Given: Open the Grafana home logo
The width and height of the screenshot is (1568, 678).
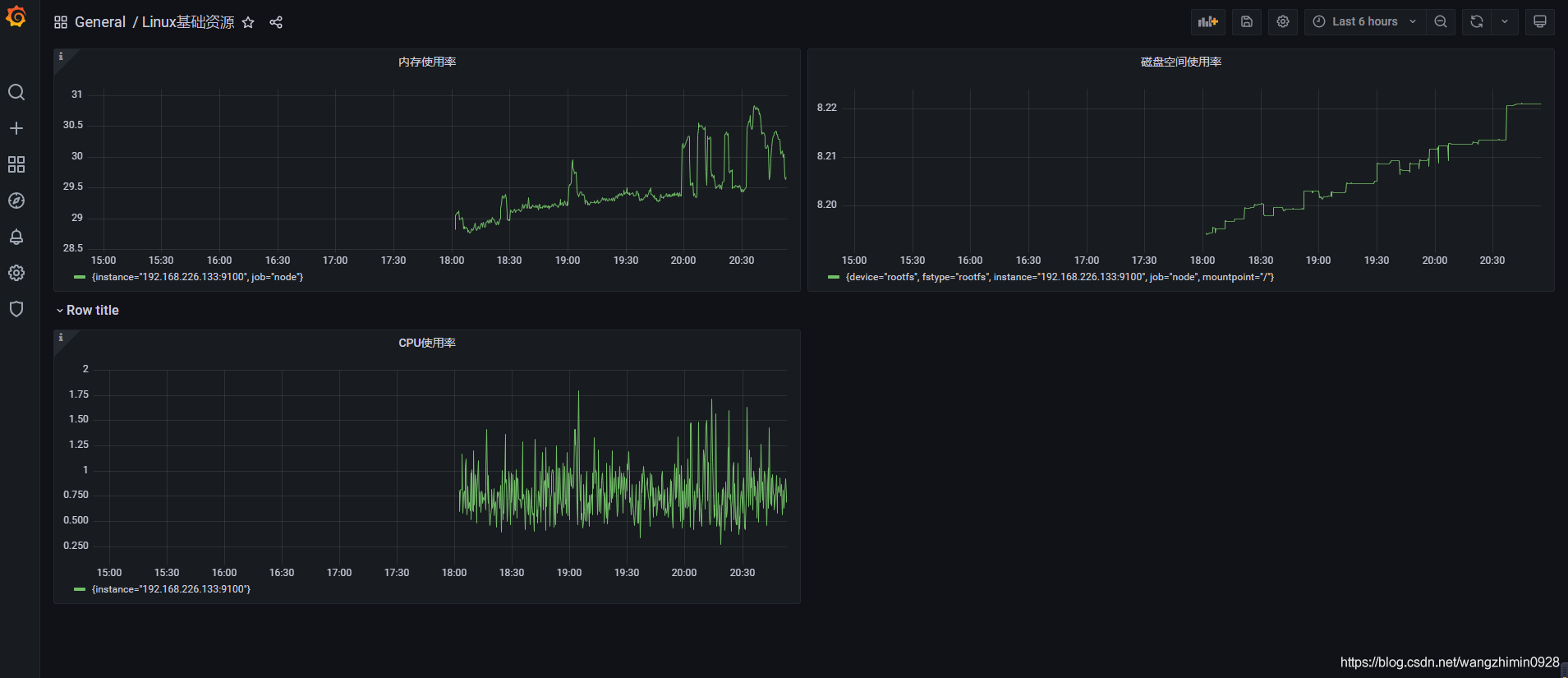Looking at the screenshot, I should coord(16,16).
